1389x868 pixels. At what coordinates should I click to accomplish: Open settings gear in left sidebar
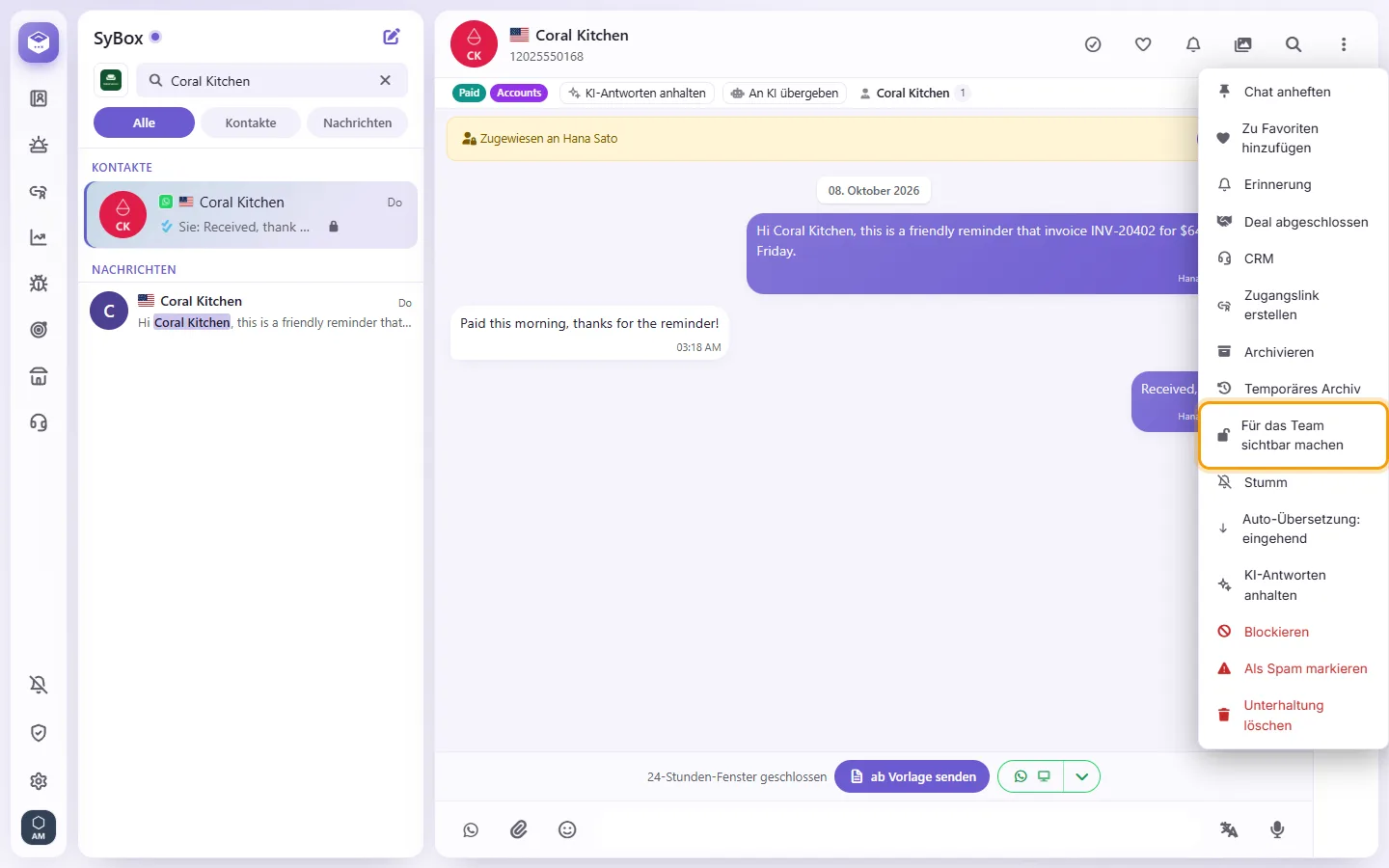tap(39, 781)
